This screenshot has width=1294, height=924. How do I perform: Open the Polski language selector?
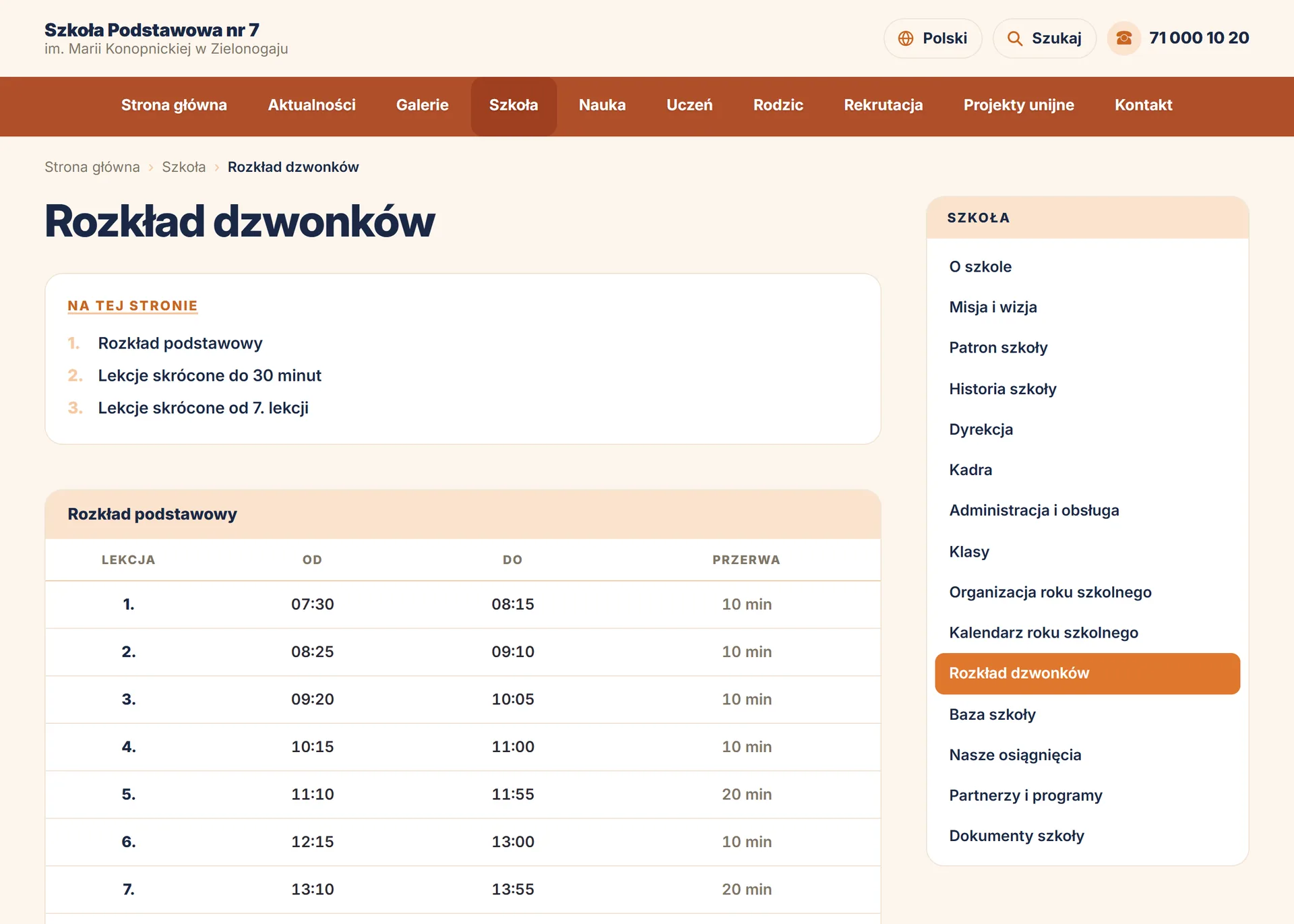coord(933,38)
